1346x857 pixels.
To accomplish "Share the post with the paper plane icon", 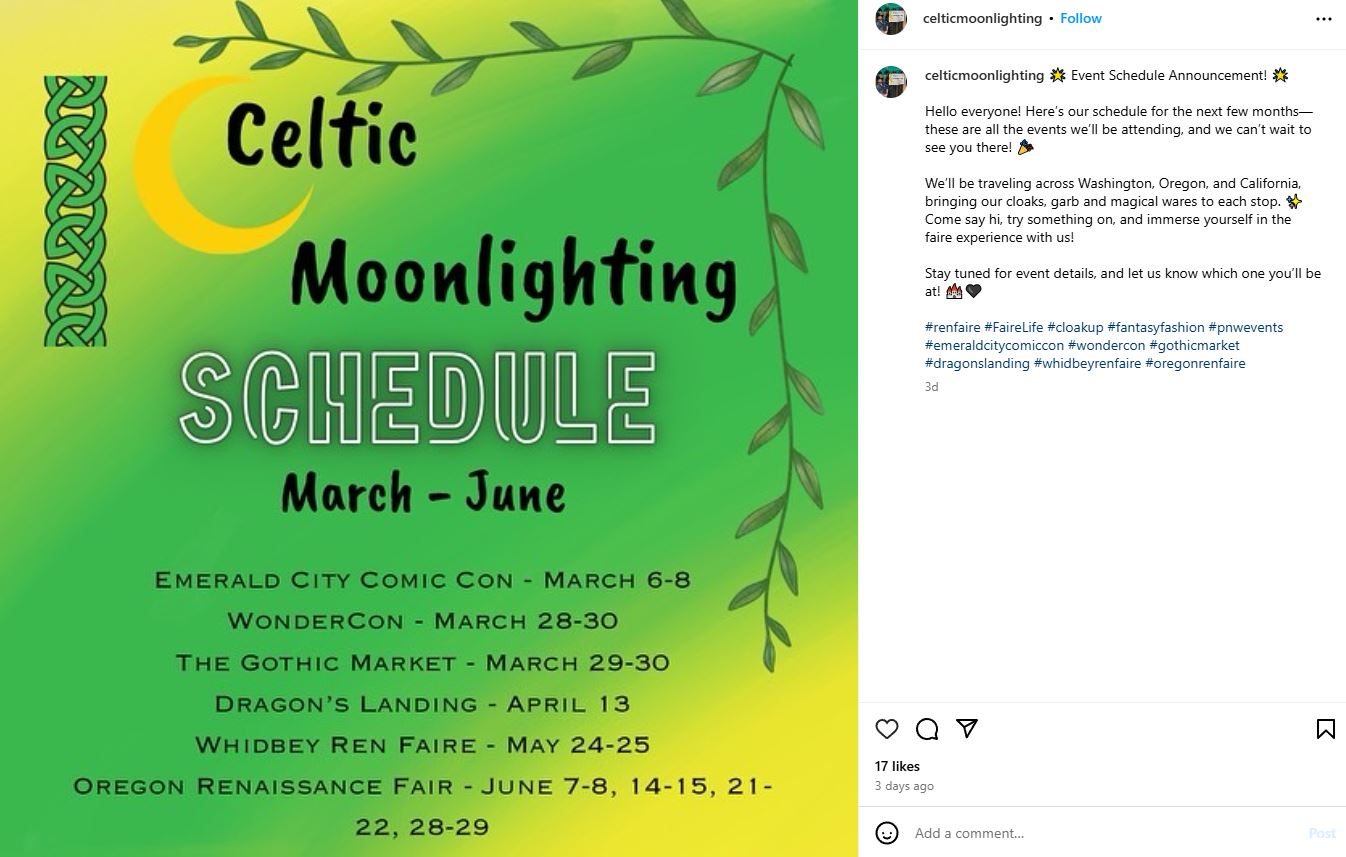I will [x=967, y=728].
